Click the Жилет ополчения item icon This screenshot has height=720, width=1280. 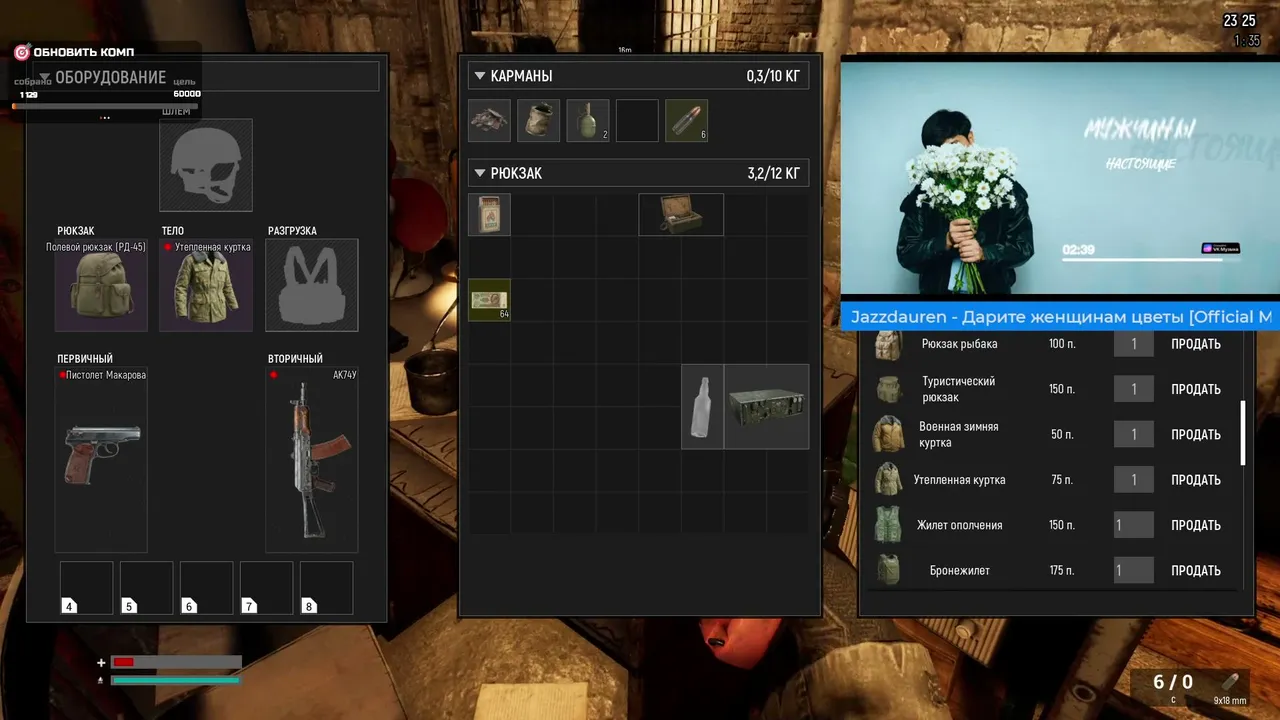click(888, 525)
